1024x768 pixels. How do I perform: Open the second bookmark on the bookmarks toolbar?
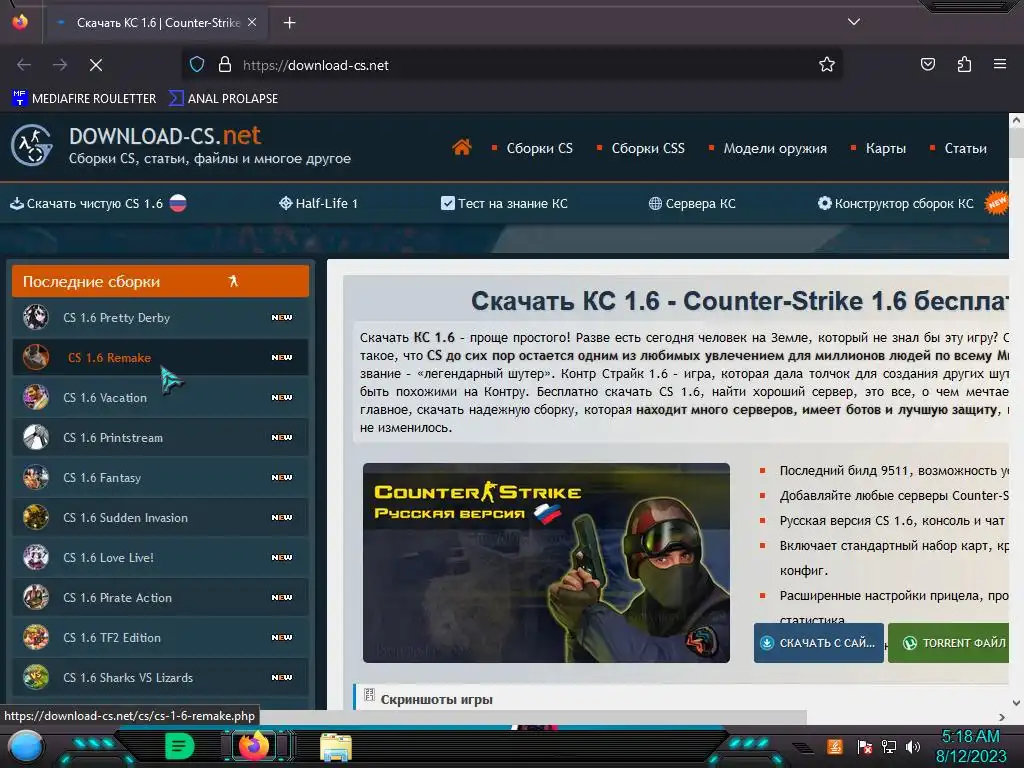click(223, 99)
